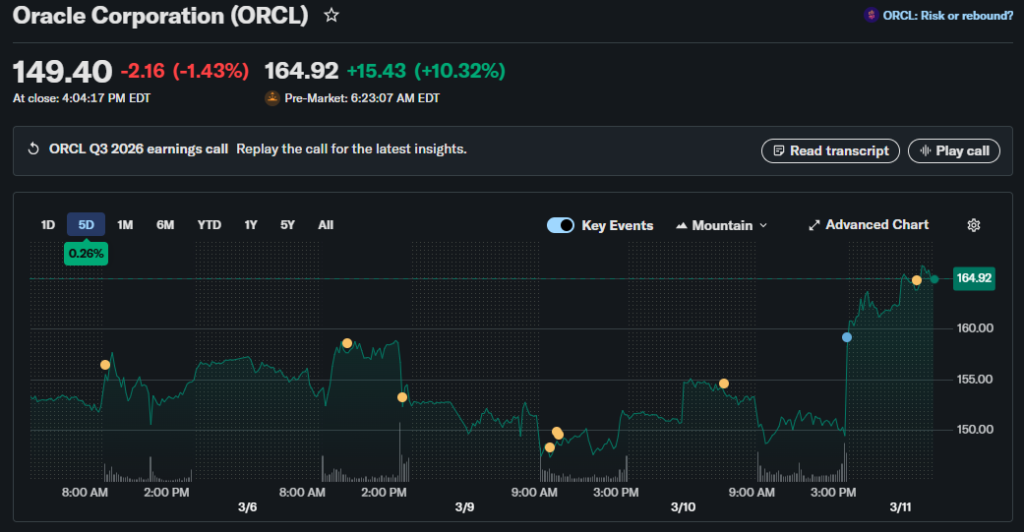Select the 5Y time range
This screenshot has height=532, width=1024.
[x=288, y=225]
